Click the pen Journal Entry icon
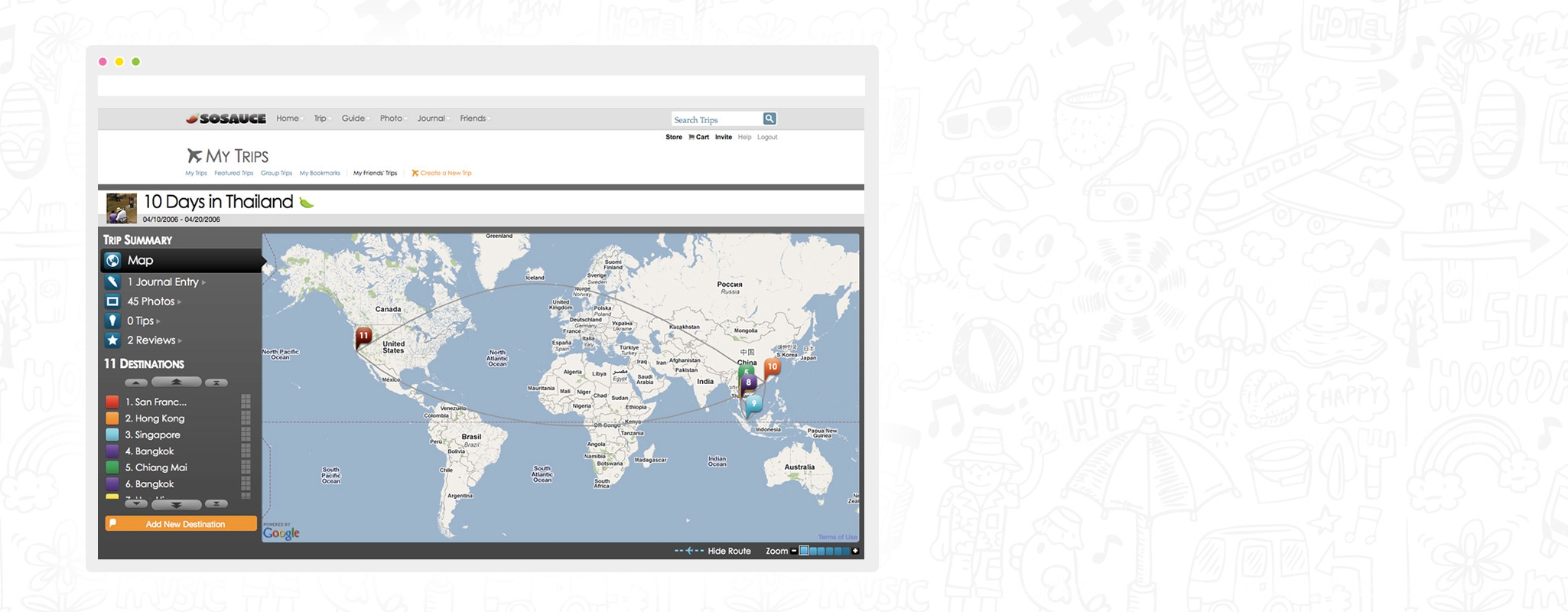Viewport: 1568px width, 612px height. pos(112,282)
